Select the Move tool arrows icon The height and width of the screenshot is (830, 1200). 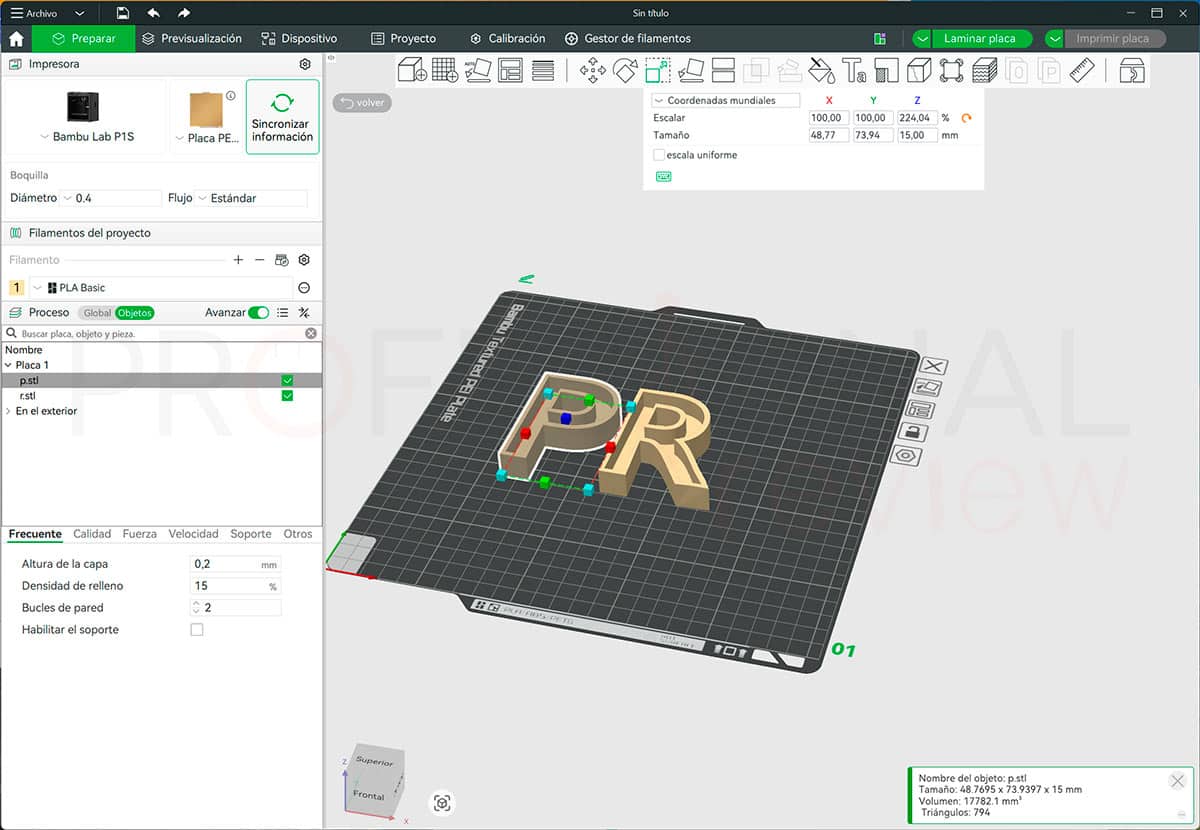593,70
